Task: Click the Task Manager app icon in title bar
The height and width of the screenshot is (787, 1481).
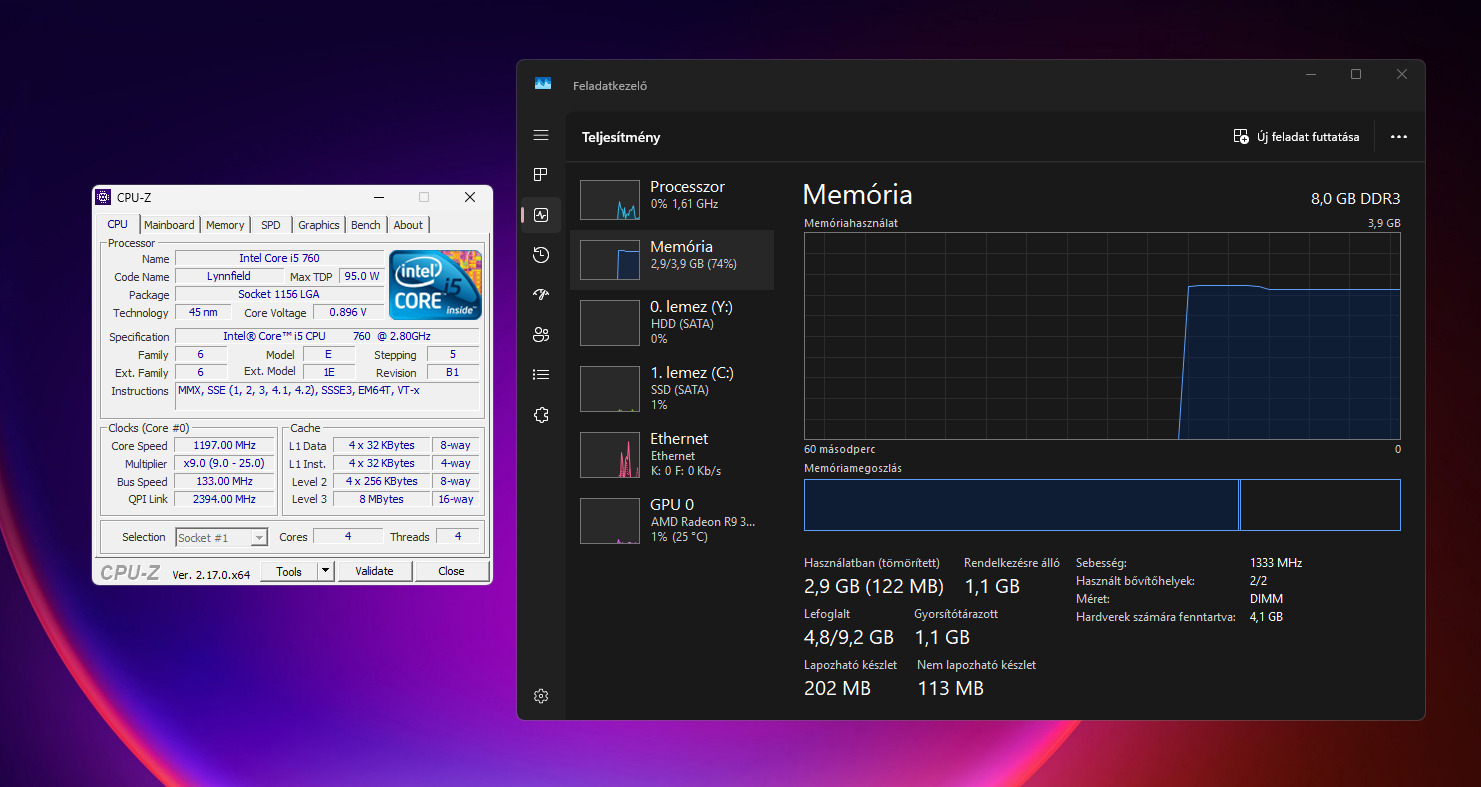Action: click(x=543, y=85)
